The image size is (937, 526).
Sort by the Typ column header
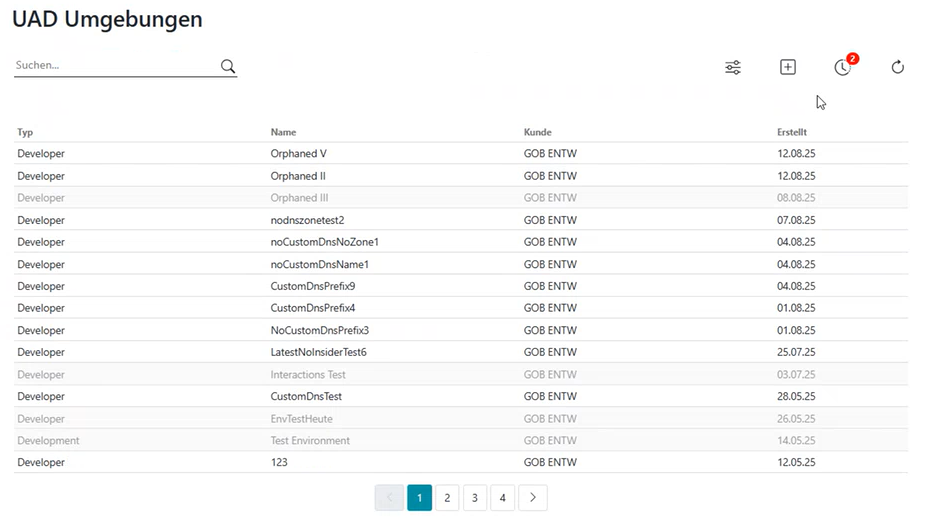(25, 132)
